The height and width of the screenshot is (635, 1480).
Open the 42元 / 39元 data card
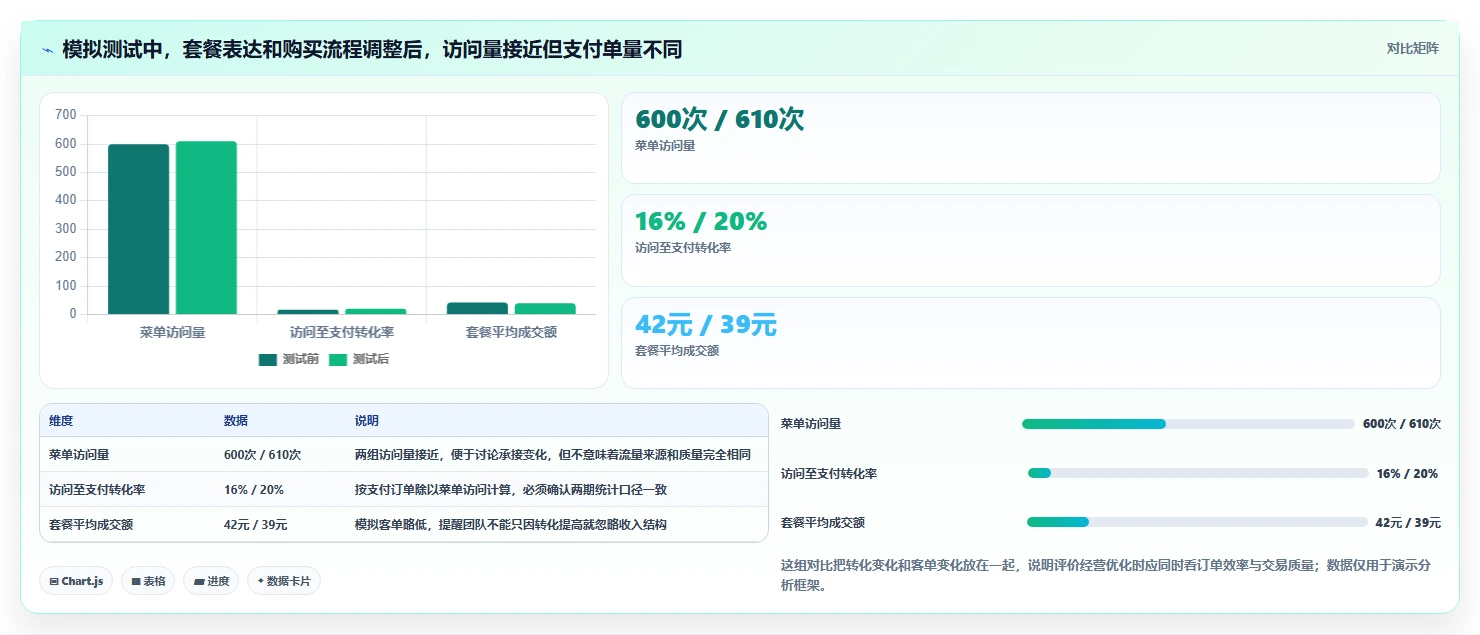click(1031, 343)
